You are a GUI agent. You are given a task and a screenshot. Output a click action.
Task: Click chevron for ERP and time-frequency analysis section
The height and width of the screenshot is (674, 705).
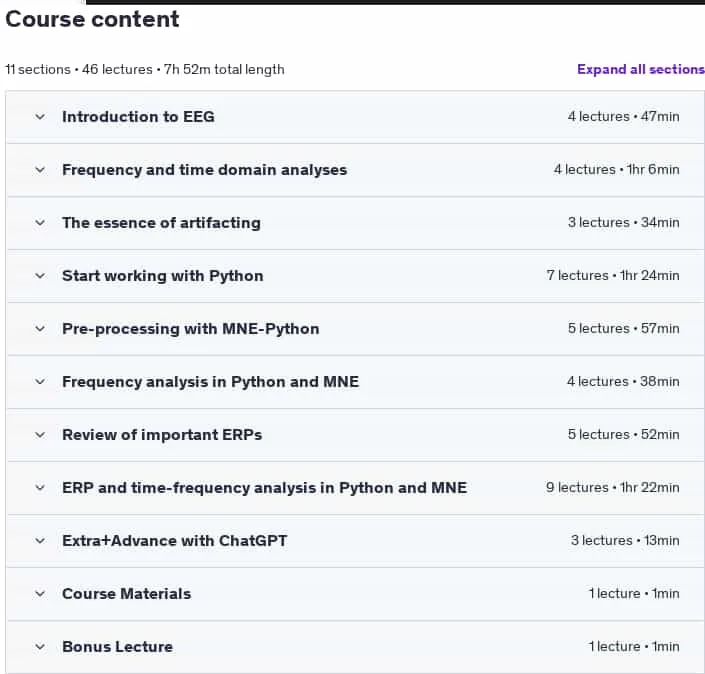pos(40,488)
